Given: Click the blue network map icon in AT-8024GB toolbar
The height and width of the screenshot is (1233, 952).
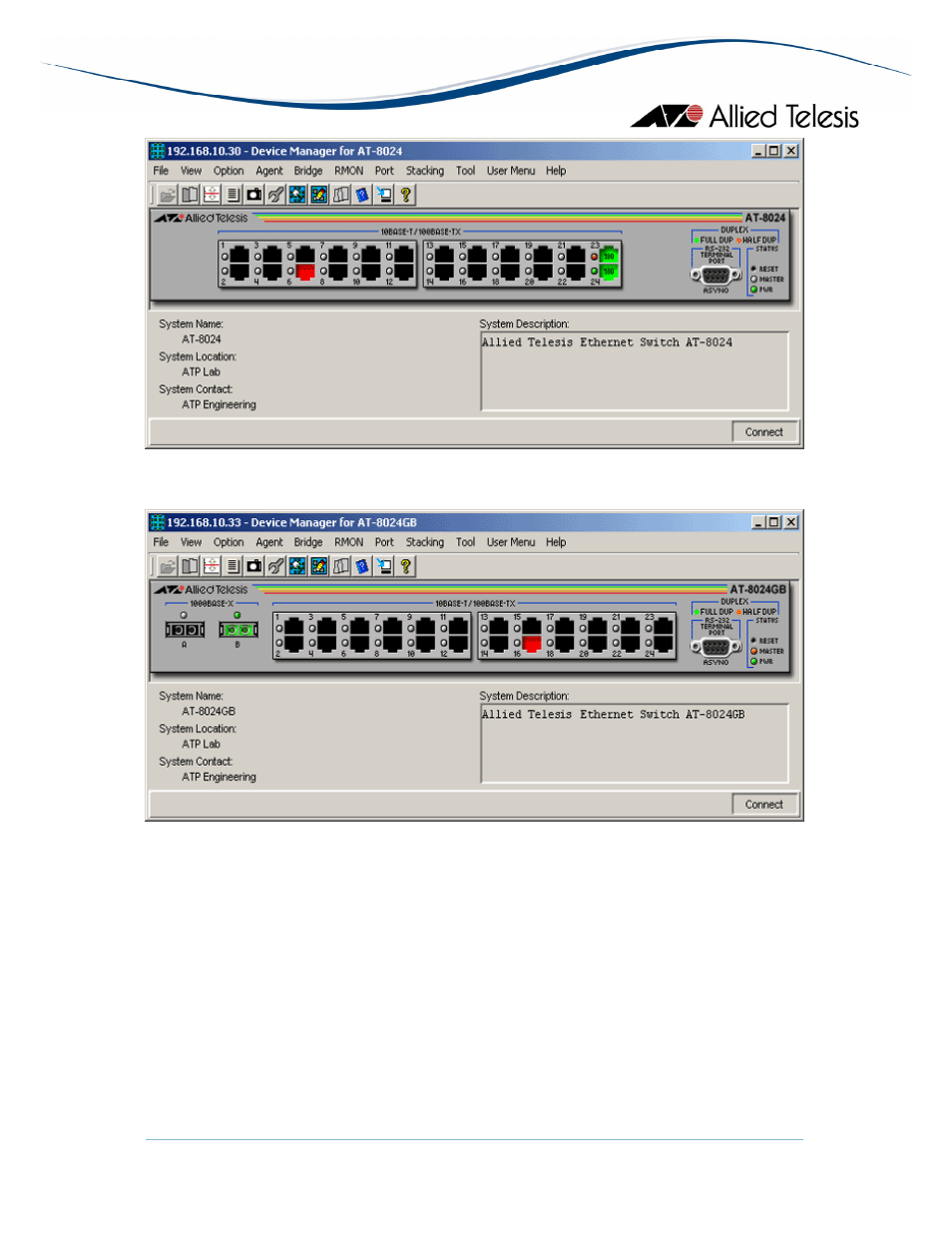Looking at the screenshot, I should tap(297, 566).
